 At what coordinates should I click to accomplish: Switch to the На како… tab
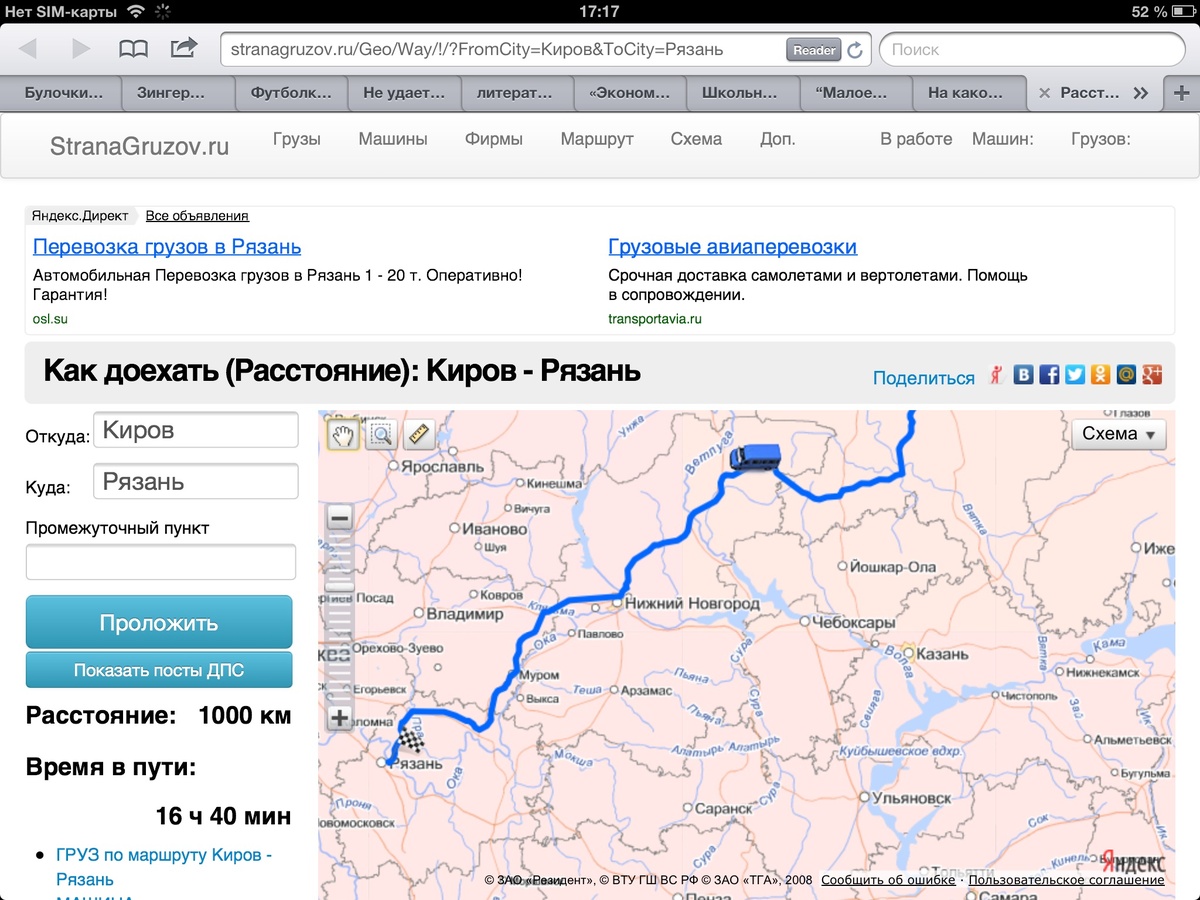pos(969,93)
